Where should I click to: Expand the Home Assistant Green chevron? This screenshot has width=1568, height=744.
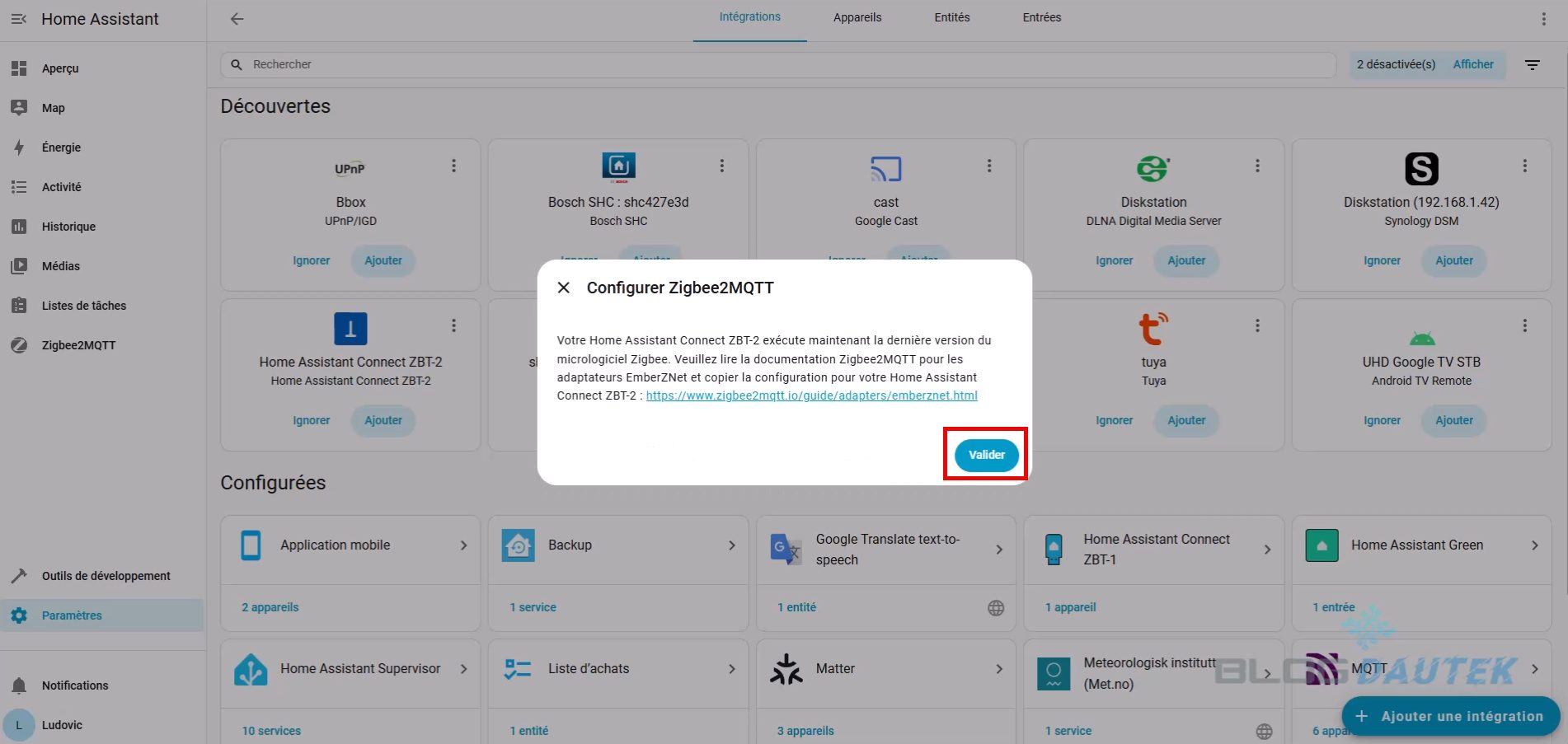click(x=1534, y=545)
